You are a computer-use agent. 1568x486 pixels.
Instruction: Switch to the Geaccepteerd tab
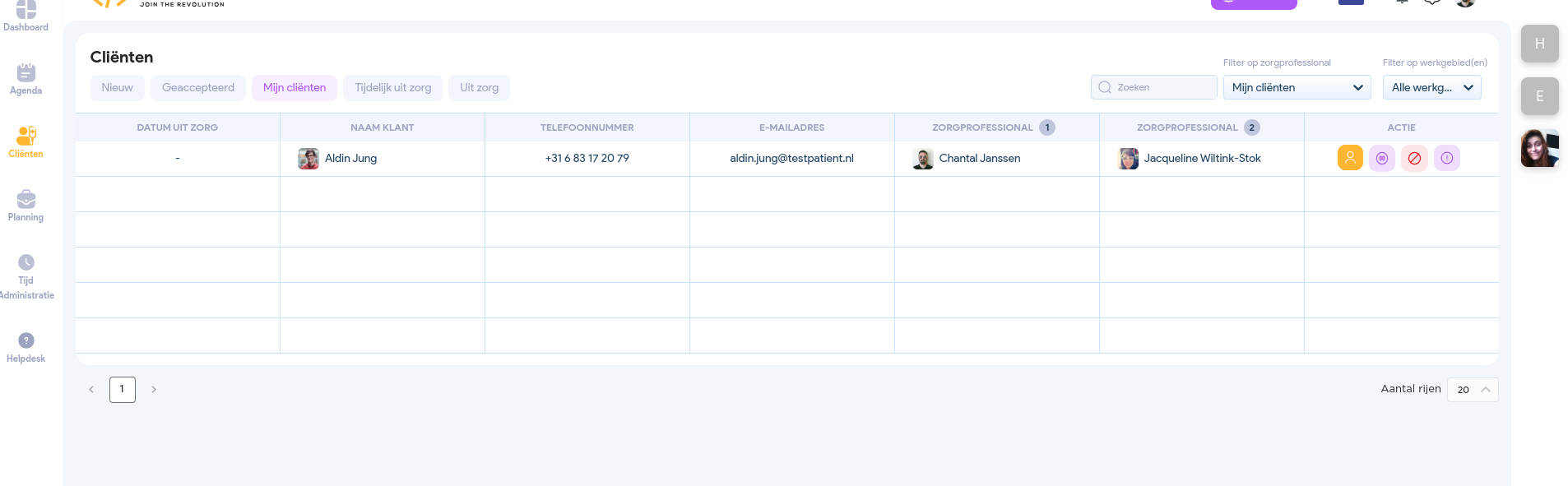click(x=197, y=88)
